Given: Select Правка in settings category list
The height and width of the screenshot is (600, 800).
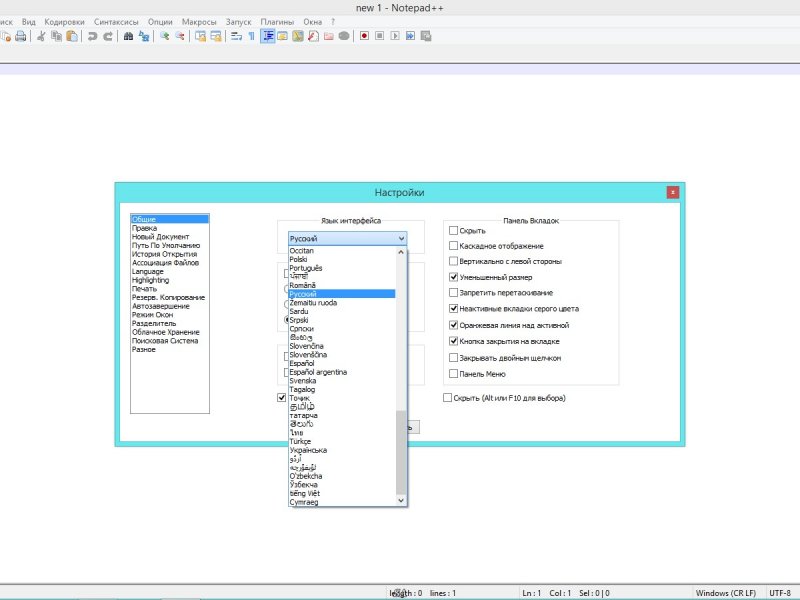Looking at the screenshot, I should [170, 228].
